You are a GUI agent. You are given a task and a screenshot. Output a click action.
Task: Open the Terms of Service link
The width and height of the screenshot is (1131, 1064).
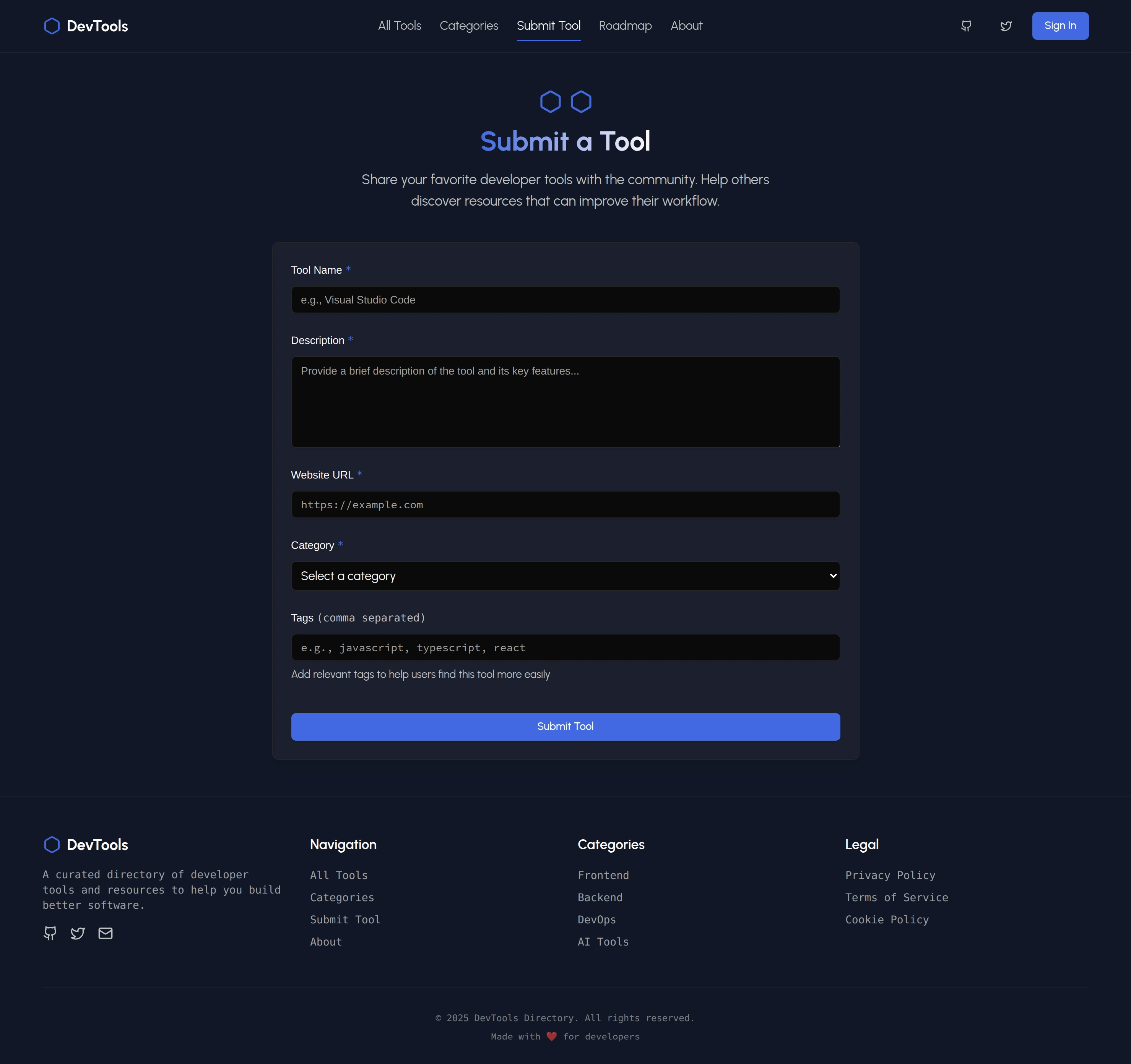[897, 897]
